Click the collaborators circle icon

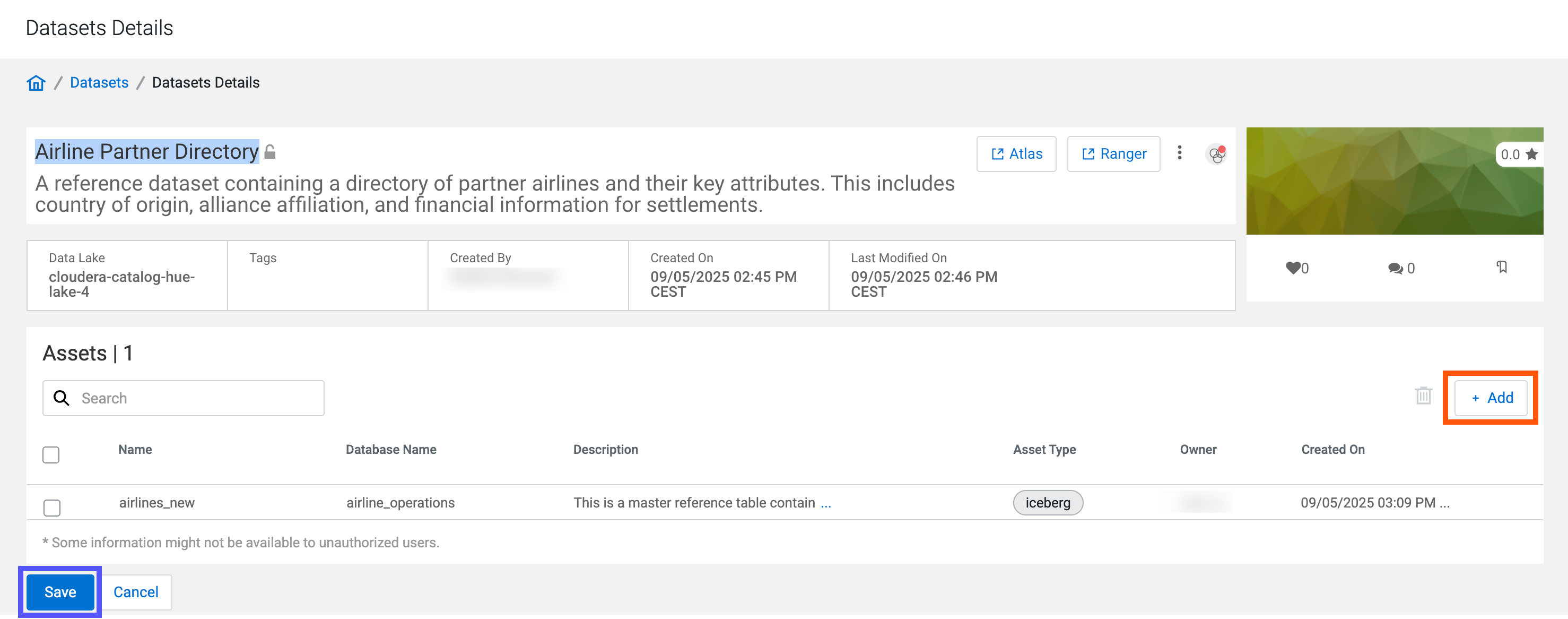pos(1216,154)
